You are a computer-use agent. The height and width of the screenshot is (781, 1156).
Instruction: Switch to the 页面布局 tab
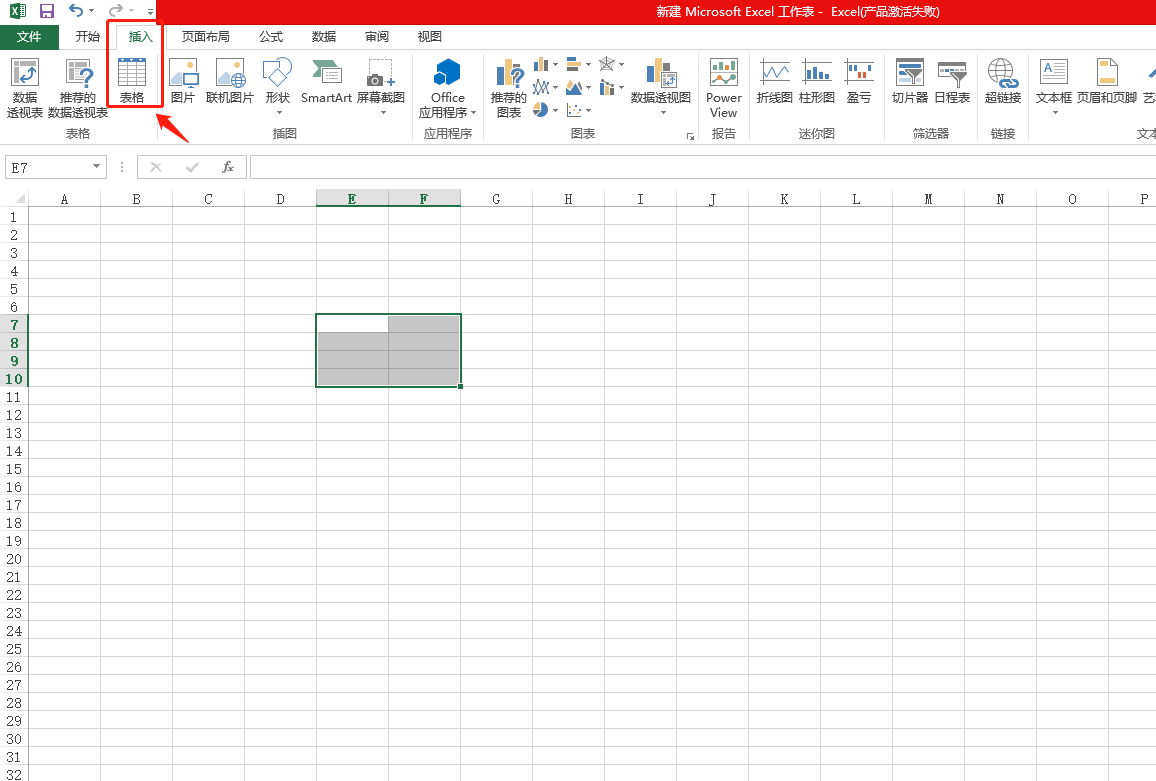[205, 37]
